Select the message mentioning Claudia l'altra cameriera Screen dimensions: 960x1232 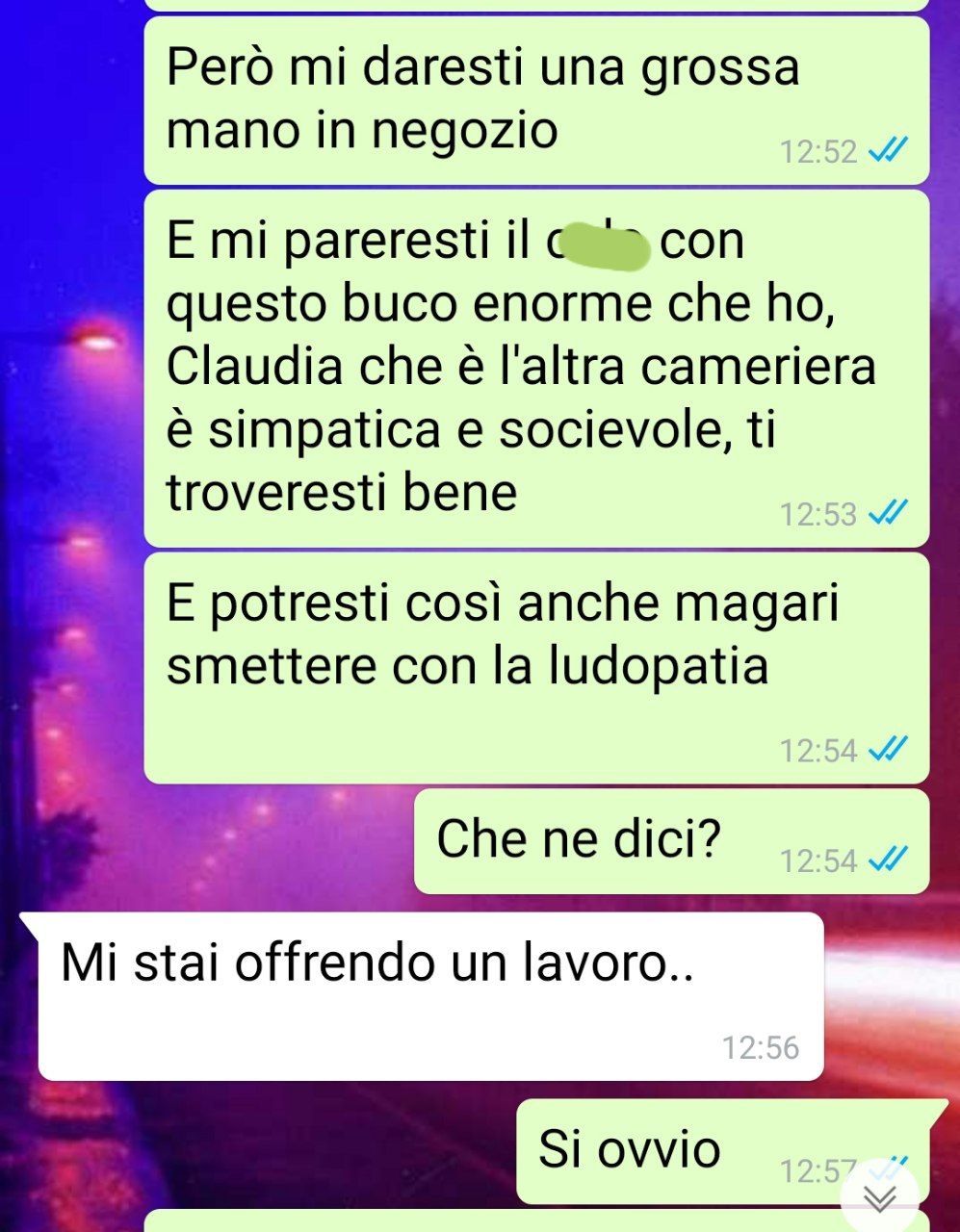point(536,369)
